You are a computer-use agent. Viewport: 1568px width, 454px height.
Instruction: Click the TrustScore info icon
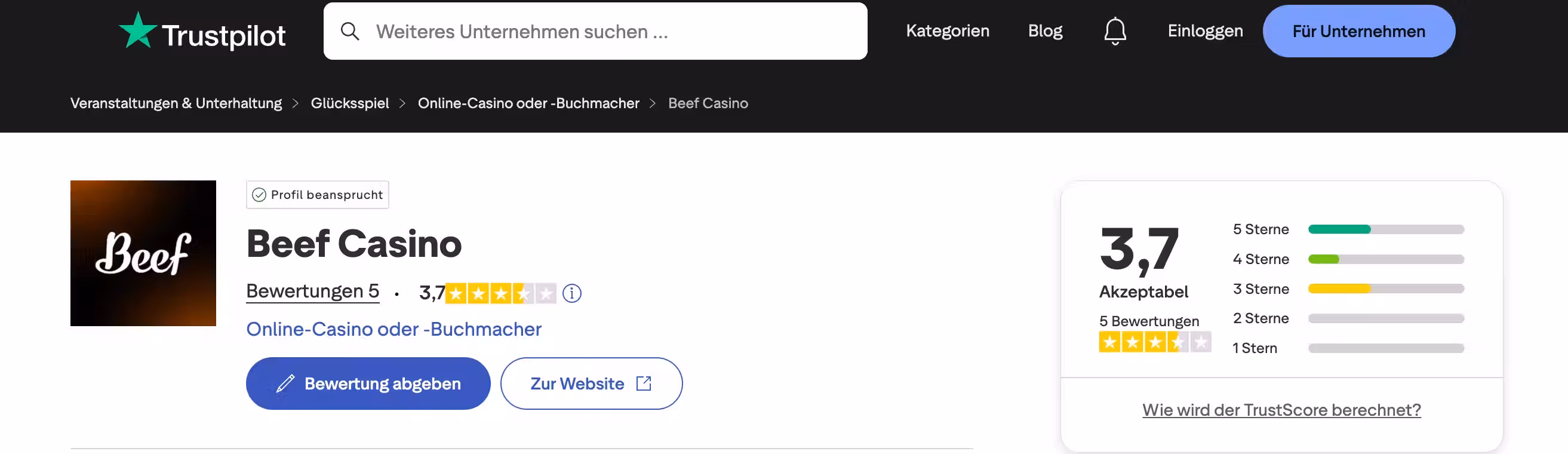tap(571, 293)
